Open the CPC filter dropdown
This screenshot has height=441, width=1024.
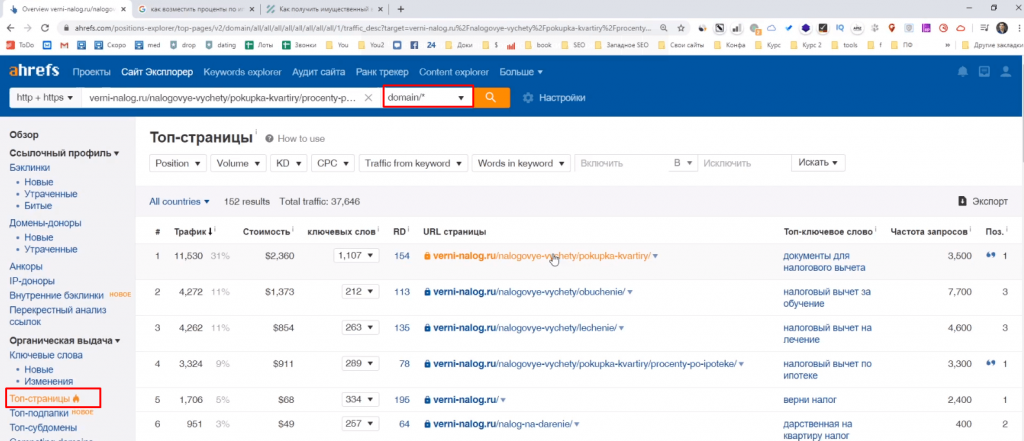click(x=332, y=163)
